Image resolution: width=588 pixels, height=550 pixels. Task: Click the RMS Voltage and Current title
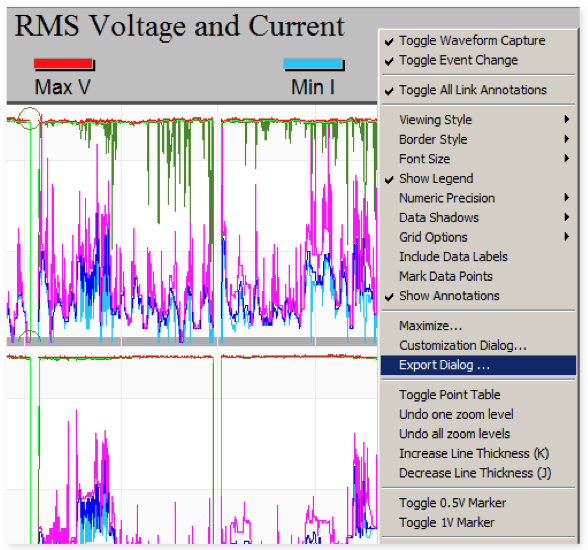(179, 26)
